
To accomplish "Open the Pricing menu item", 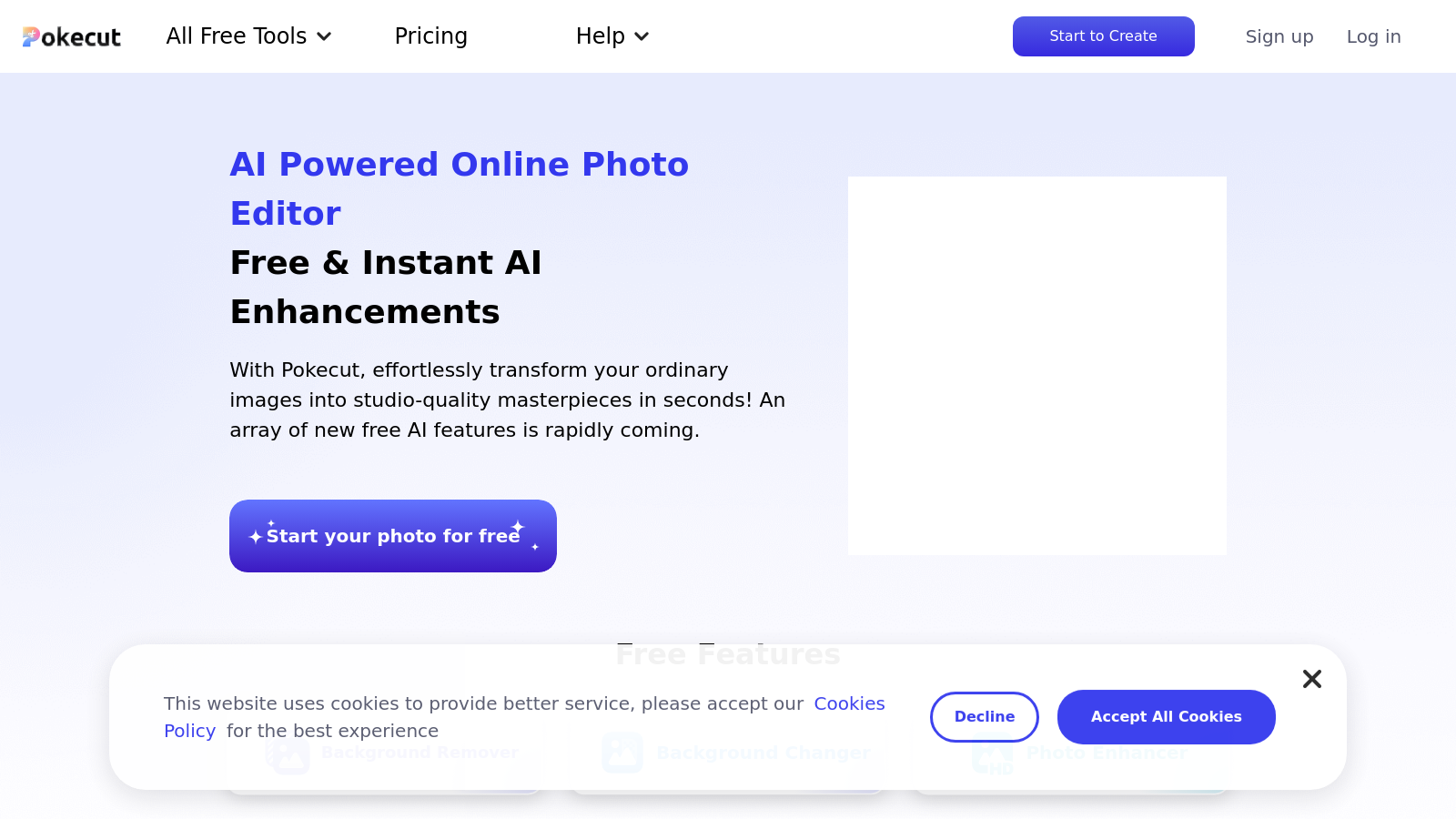I will coord(430,36).
